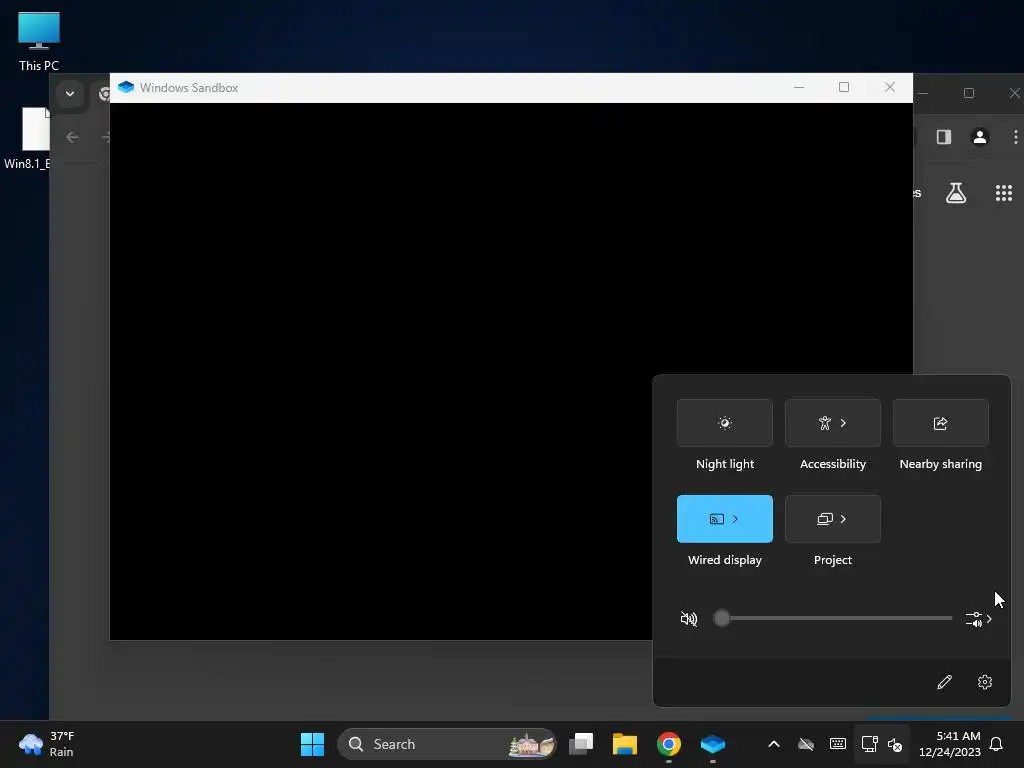Click the cloud sync tray icon
This screenshot has height=768, width=1024.
coord(806,744)
